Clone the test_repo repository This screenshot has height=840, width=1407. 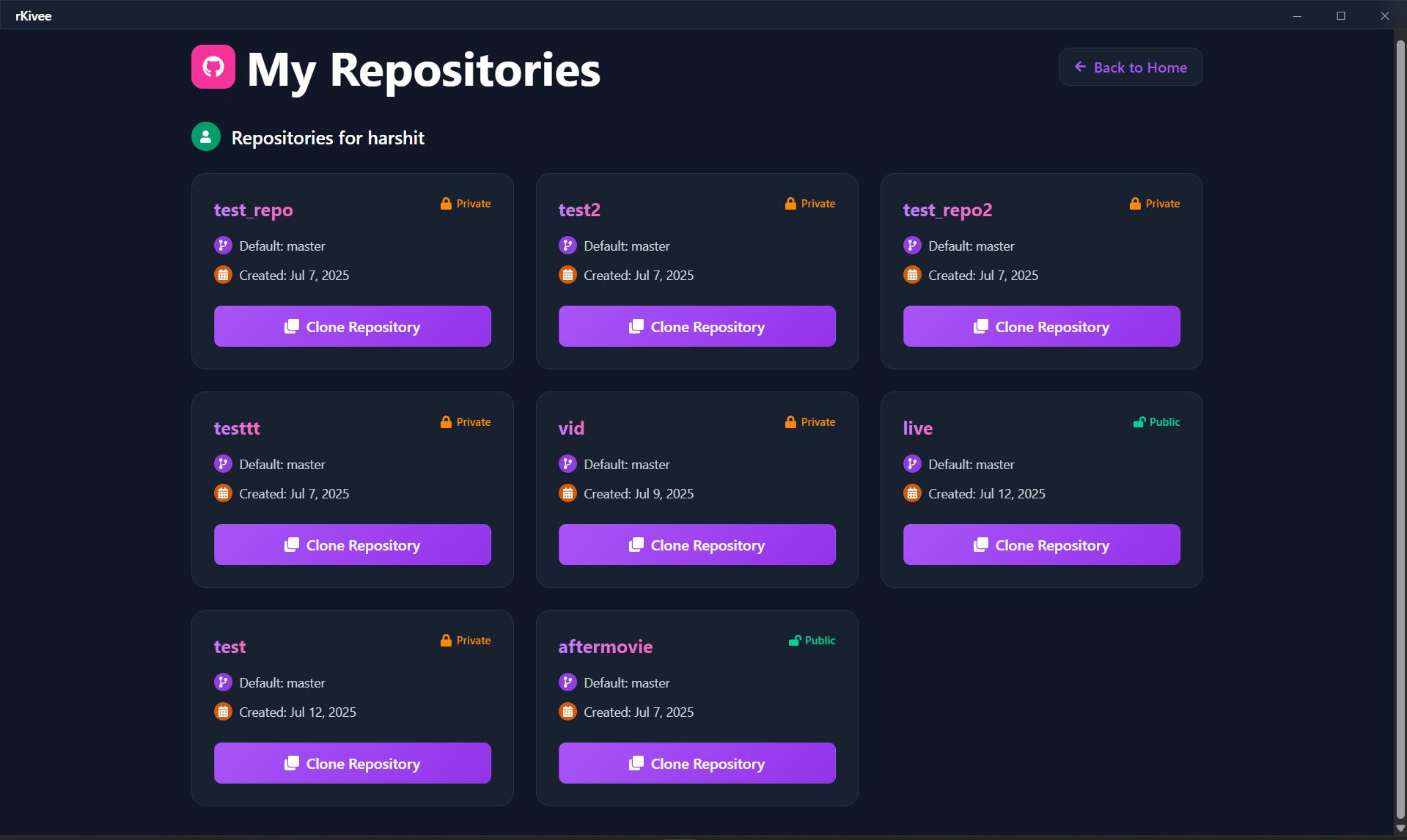(x=352, y=327)
